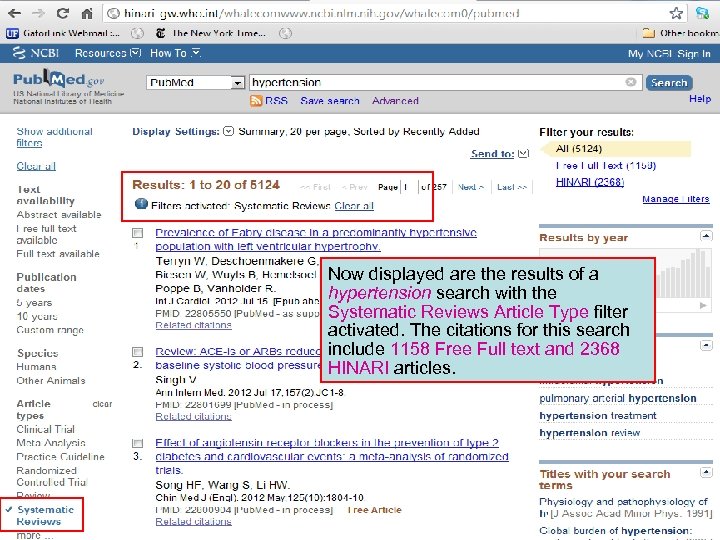Click Clear all in left sidebar
Image resolution: width=720 pixels, height=540 pixels.
point(36,166)
